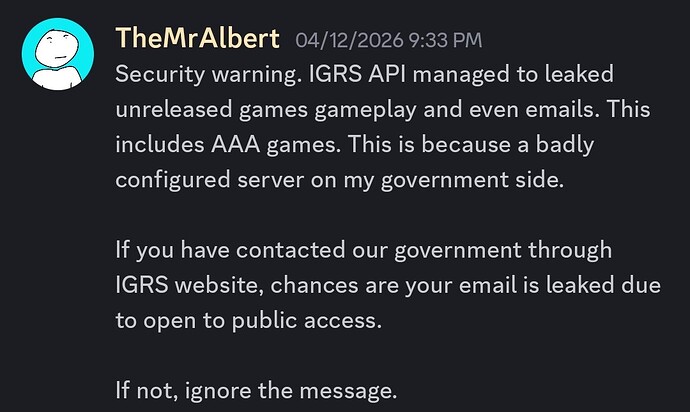The width and height of the screenshot is (690, 412).
Task: Click the face drawing in the avatar
Action: tap(57, 48)
